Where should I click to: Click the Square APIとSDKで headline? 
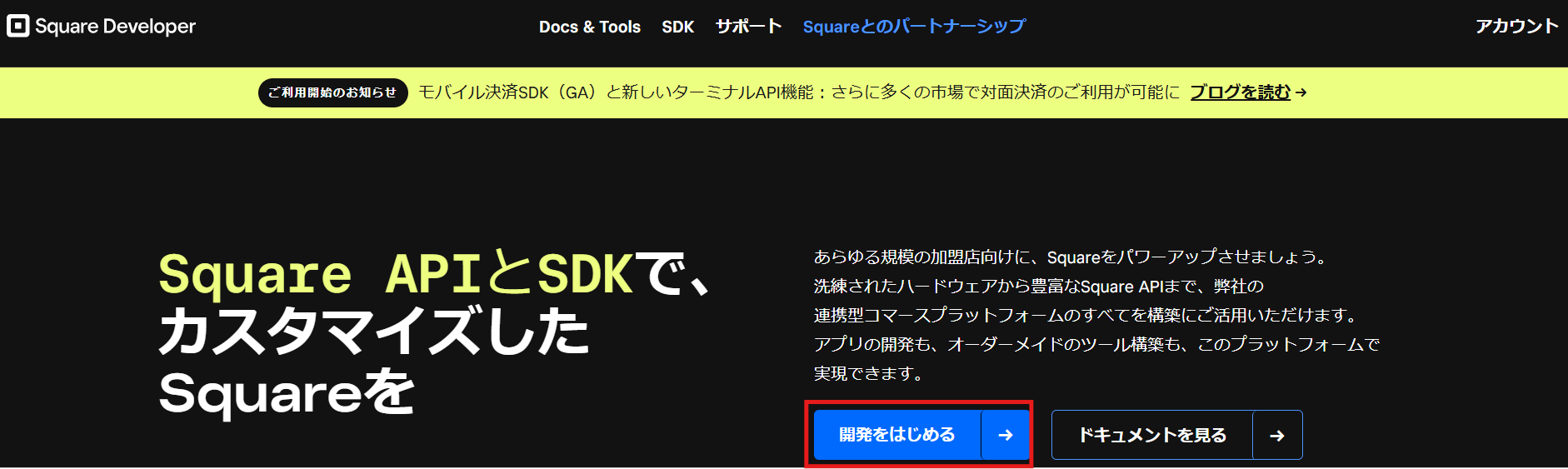[434, 274]
